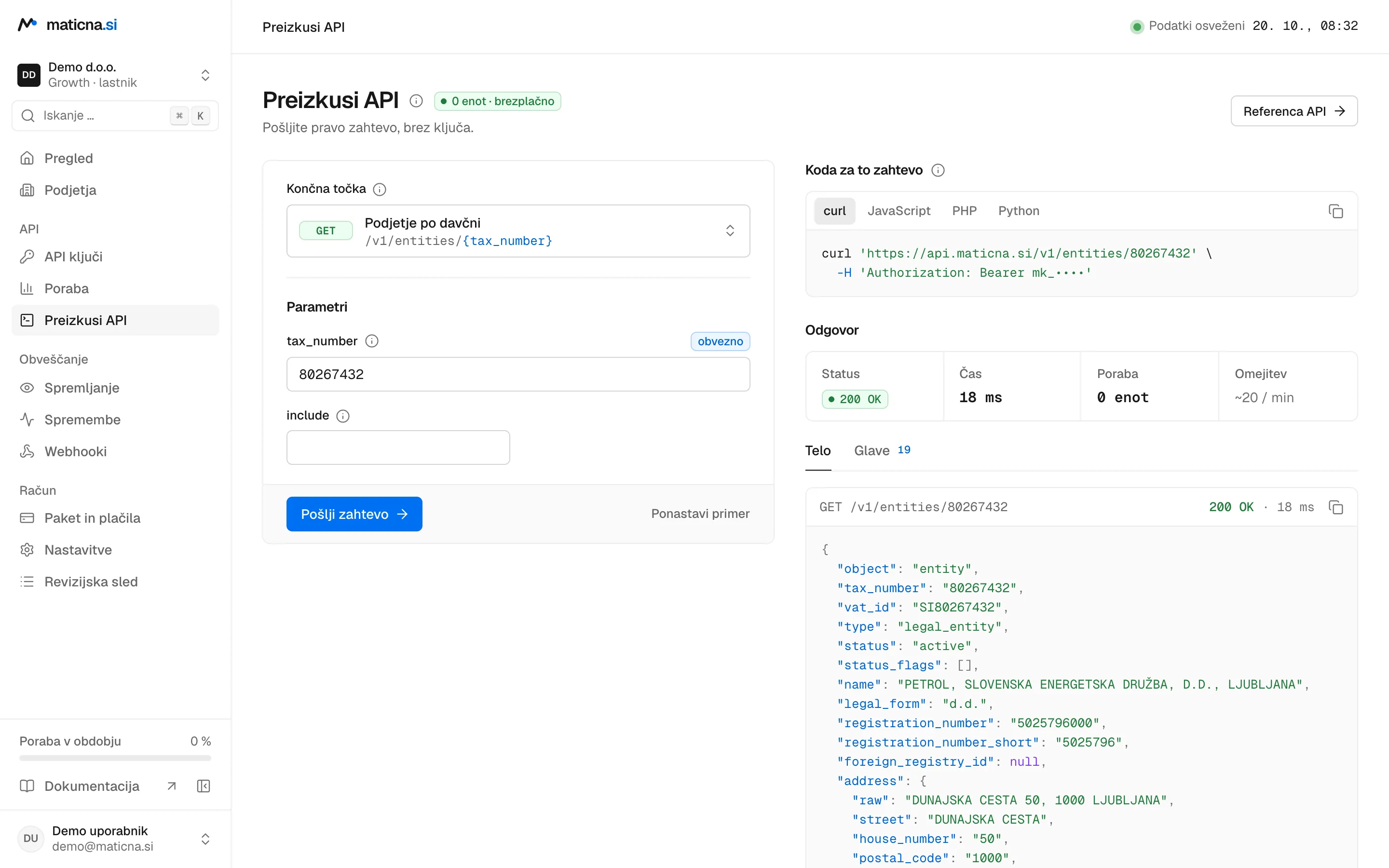Click the 200 OK status badge
This screenshot has height=868, width=1389.
pyautogui.click(x=855, y=399)
